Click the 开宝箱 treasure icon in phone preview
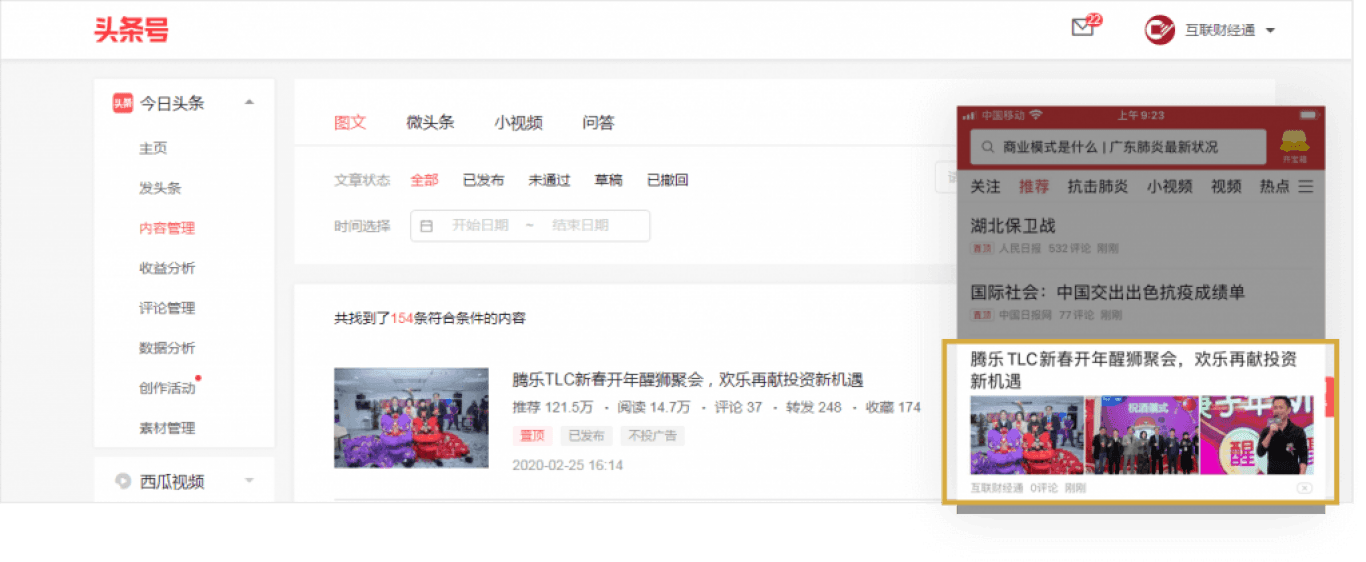The height and width of the screenshot is (562, 1366). (1295, 147)
